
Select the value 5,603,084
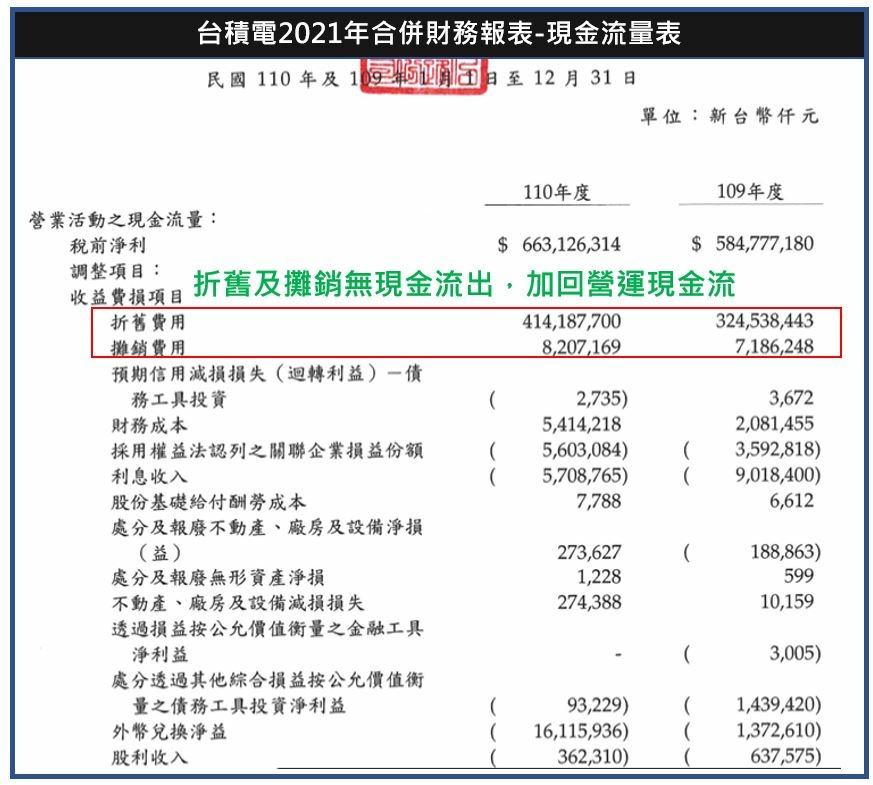pos(581,450)
